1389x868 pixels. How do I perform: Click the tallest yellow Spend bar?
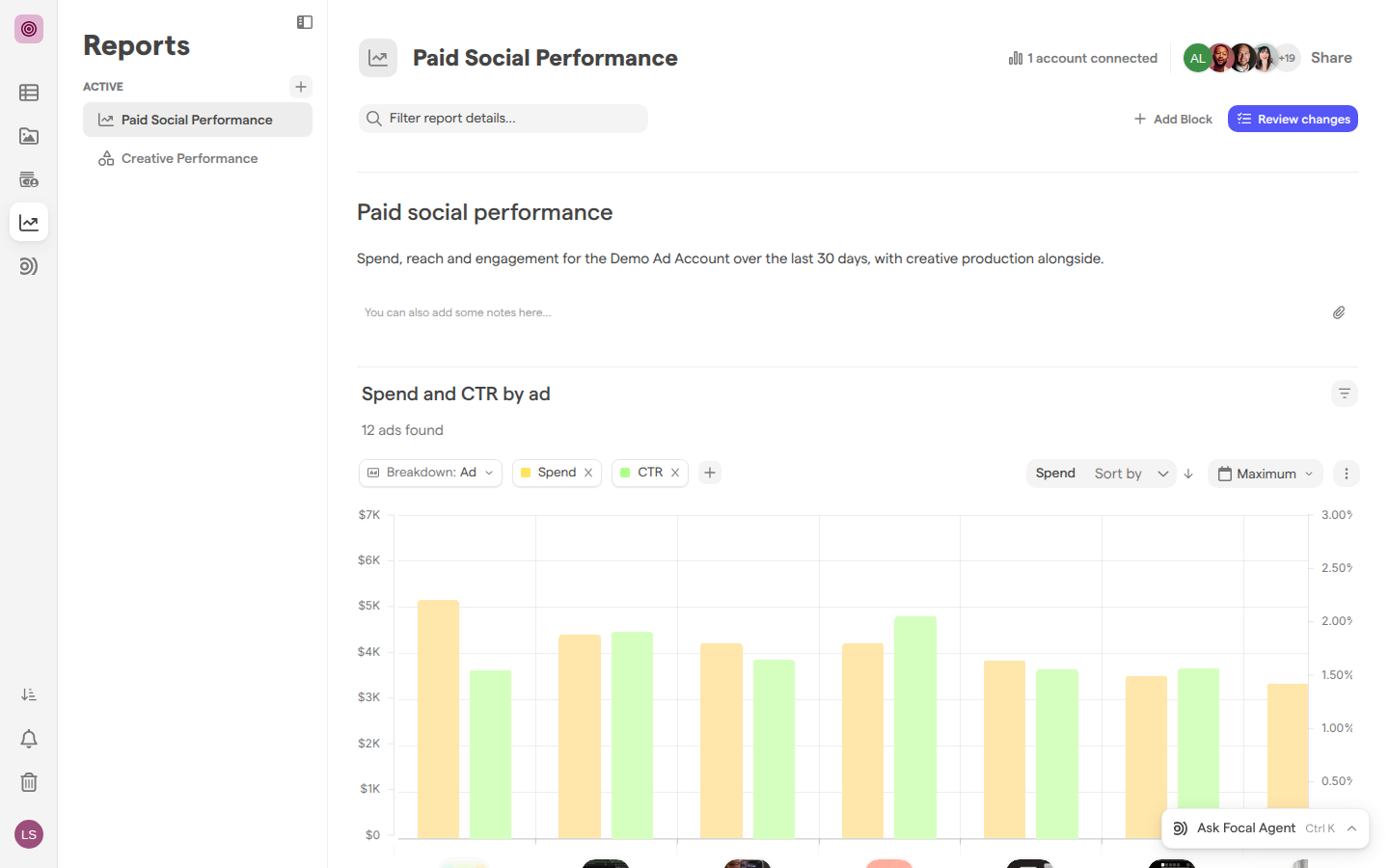pos(438,719)
